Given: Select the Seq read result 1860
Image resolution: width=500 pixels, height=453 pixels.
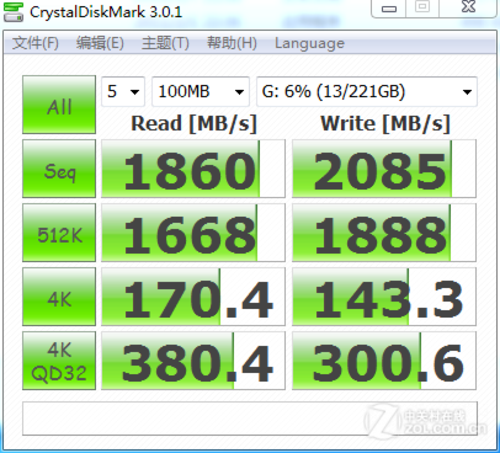Looking at the screenshot, I should 193,169.
